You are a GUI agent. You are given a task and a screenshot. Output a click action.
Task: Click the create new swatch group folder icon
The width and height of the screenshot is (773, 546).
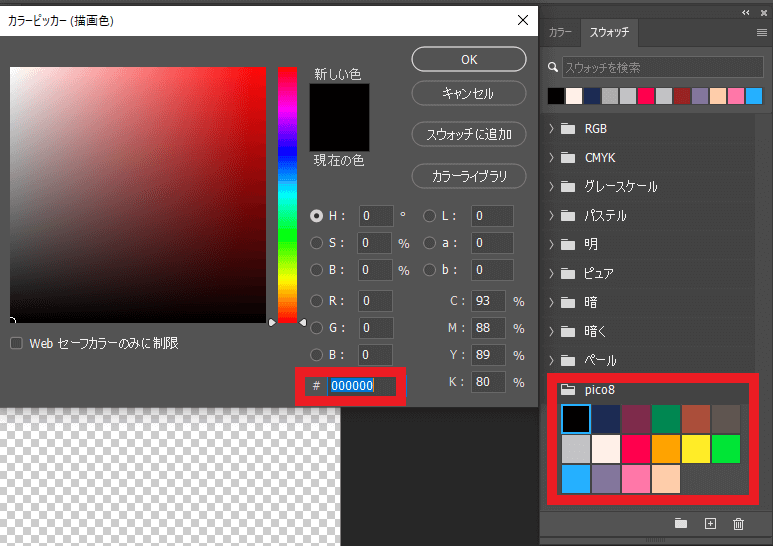point(681,523)
